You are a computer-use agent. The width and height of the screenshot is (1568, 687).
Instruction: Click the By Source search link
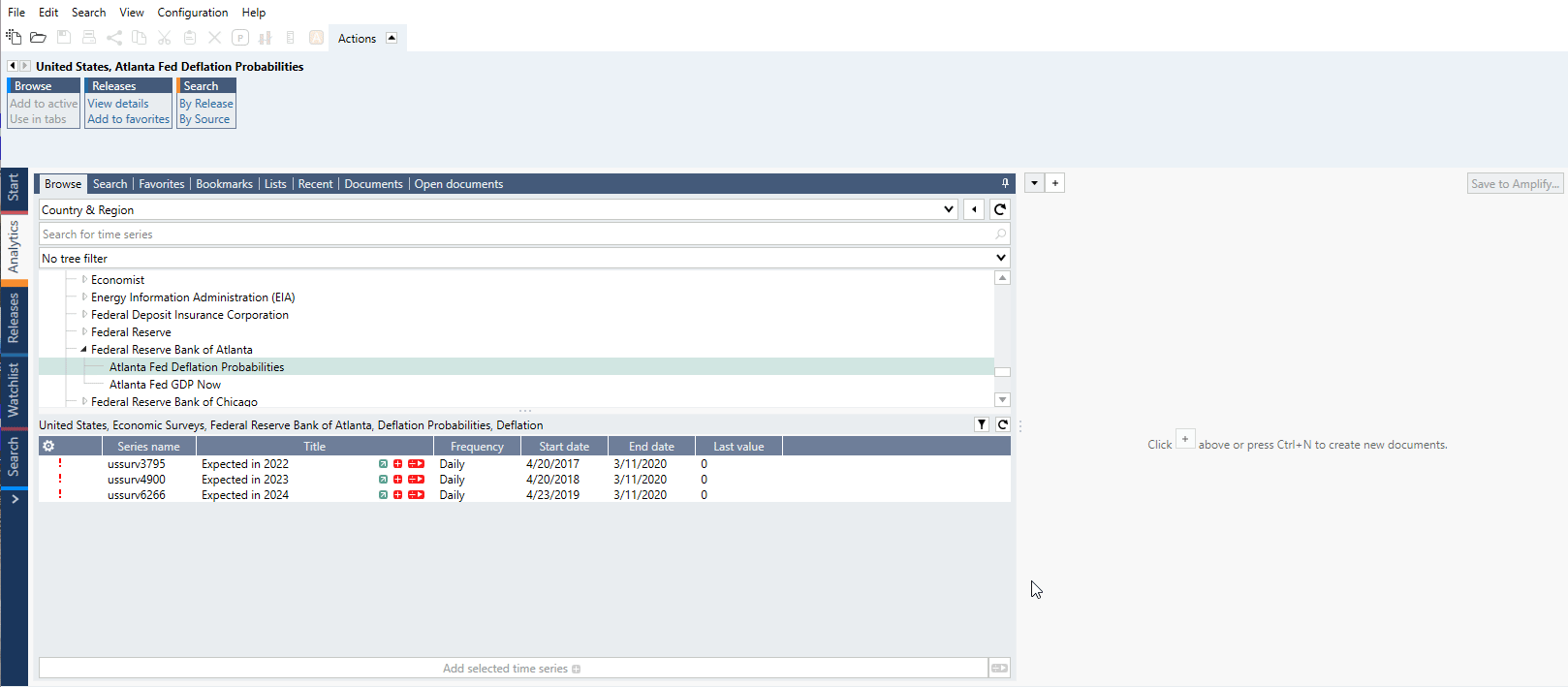pyautogui.click(x=204, y=119)
